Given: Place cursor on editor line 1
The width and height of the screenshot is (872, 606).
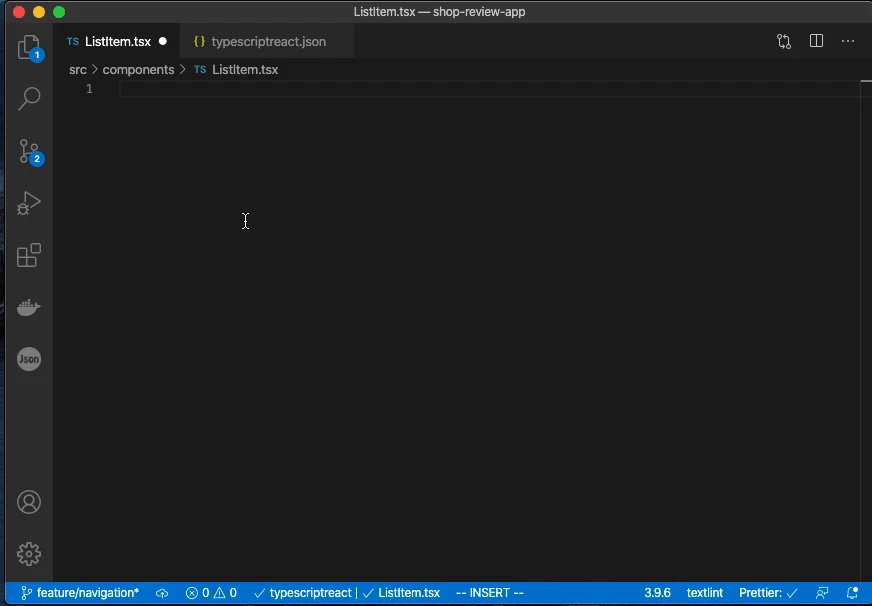Looking at the screenshot, I should pos(489,89).
